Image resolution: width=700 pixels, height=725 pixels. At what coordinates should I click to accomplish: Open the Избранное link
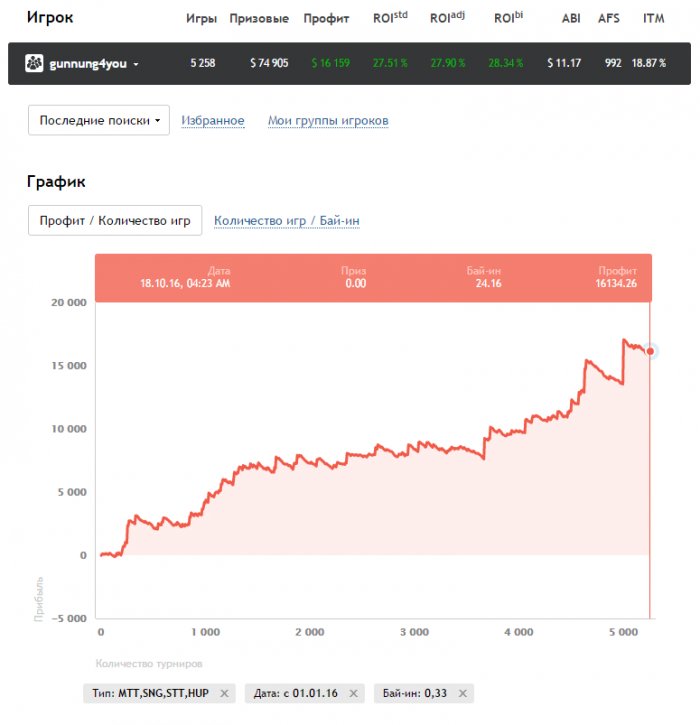[x=213, y=121]
